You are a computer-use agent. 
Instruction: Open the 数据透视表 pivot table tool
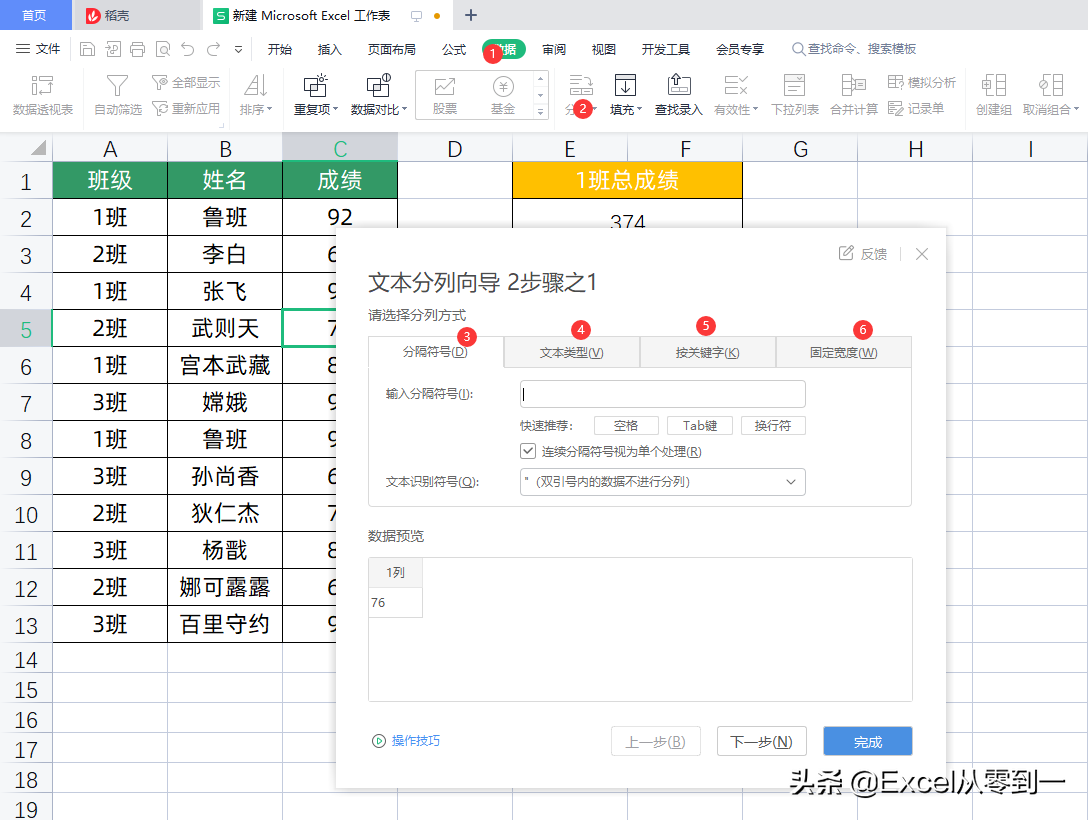click(42, 95)
